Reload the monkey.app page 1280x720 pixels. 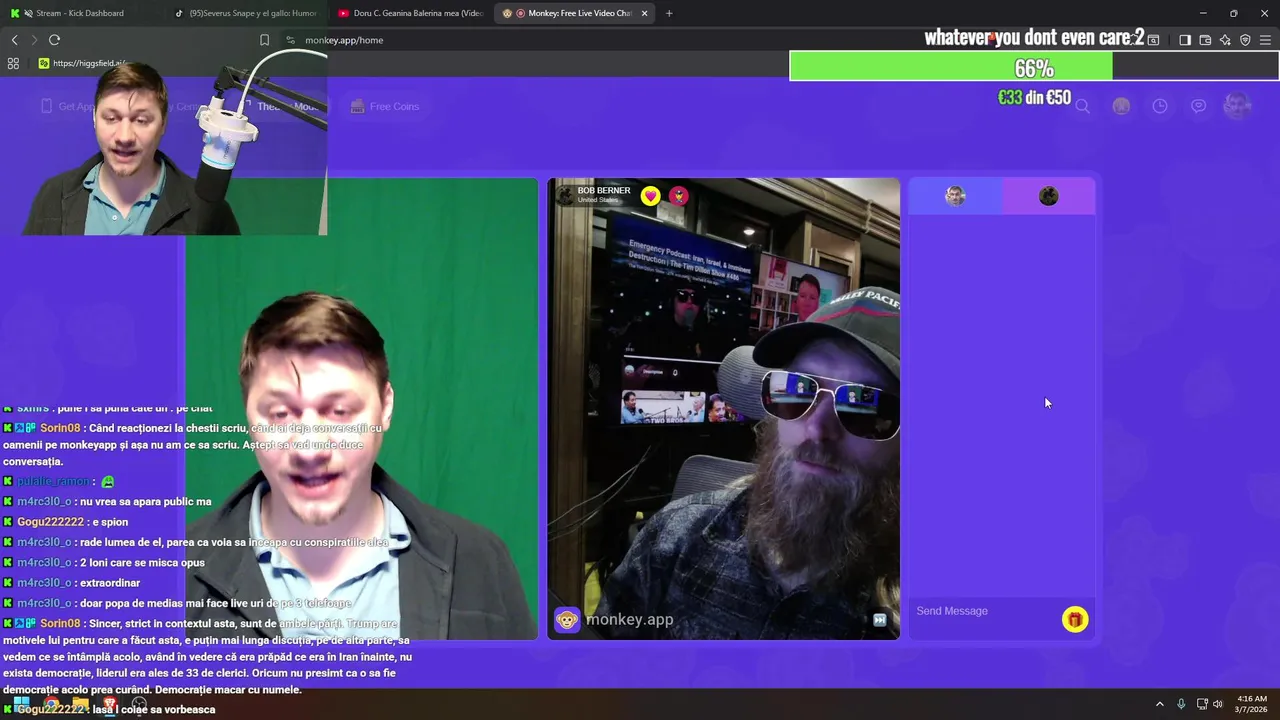point(54,40)
